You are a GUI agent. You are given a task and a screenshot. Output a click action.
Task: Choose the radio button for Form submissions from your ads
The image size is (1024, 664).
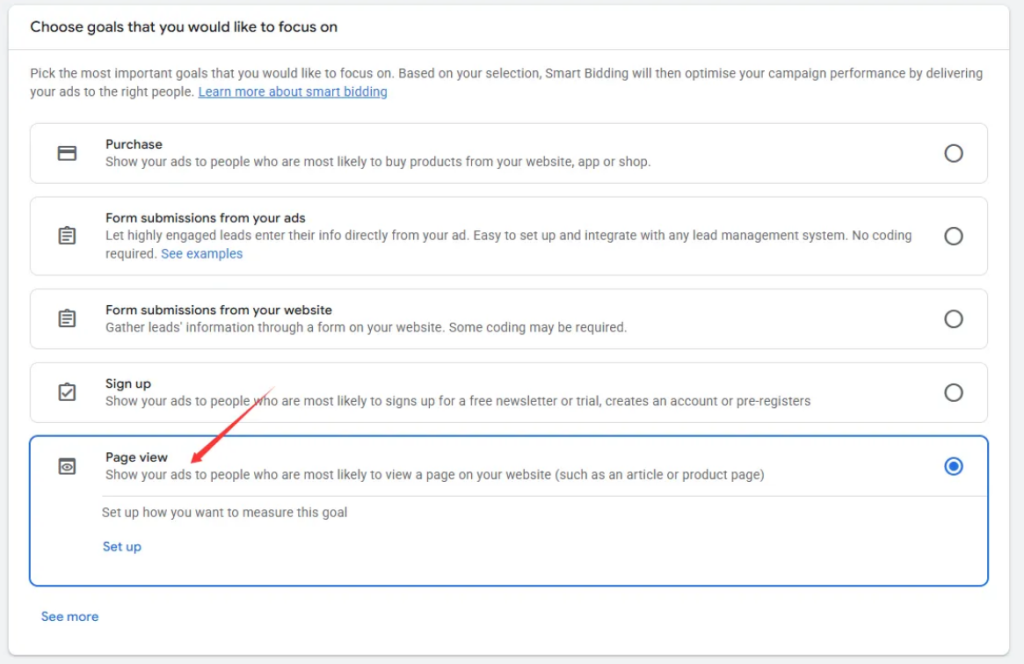click(953, 236)
